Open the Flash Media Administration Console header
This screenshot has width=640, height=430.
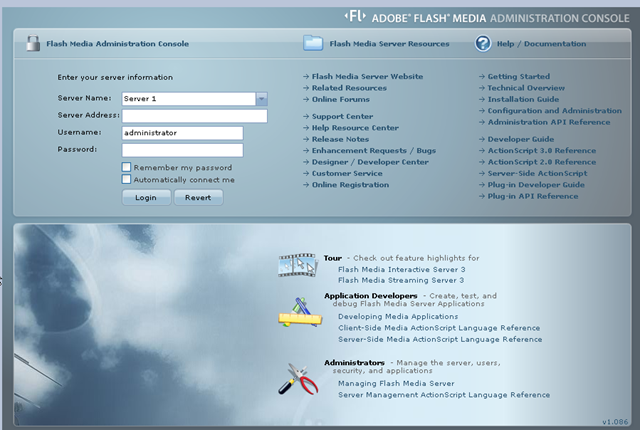click(118, 44)
